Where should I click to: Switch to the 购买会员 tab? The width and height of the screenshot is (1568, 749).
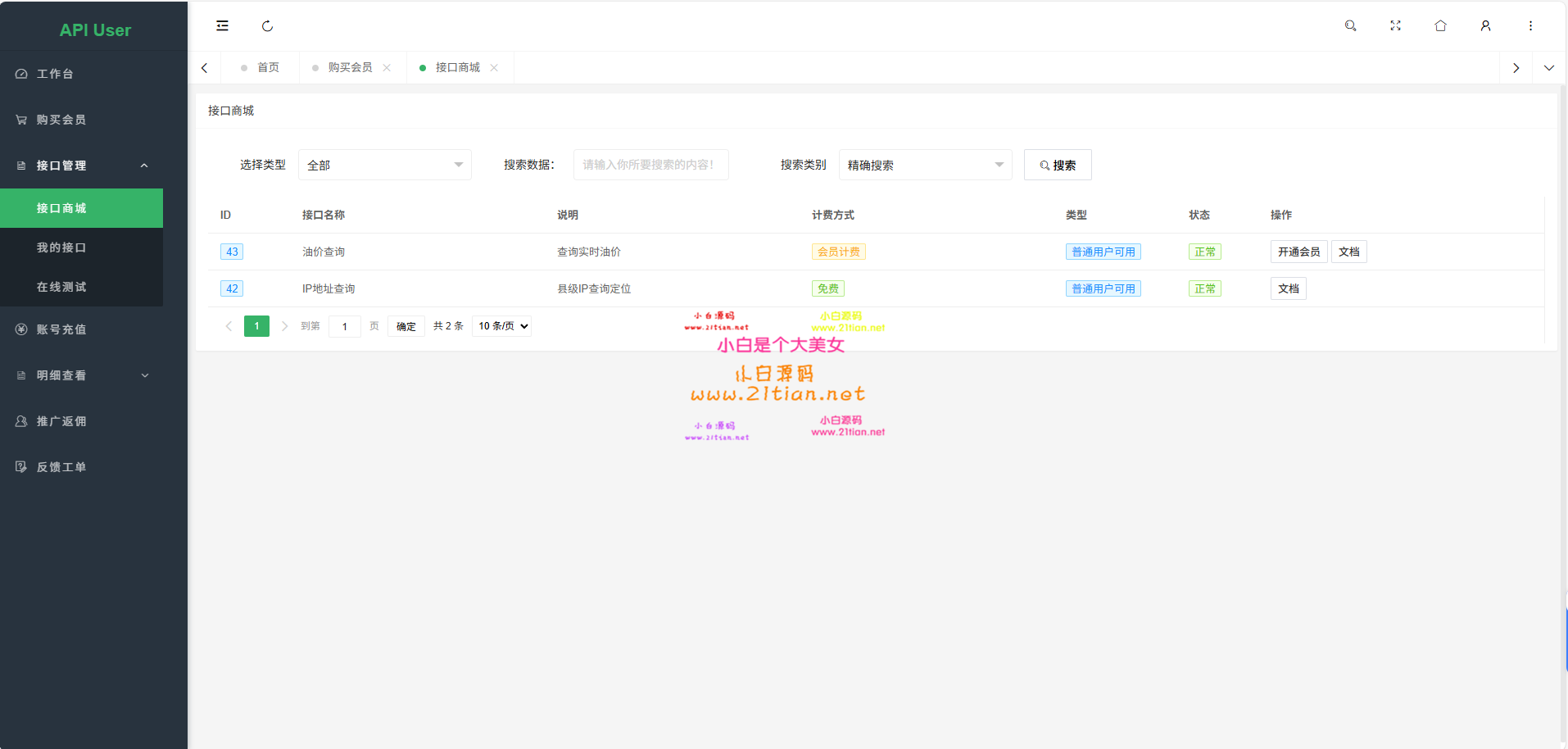pyautogui.click(x=350, y=67)
